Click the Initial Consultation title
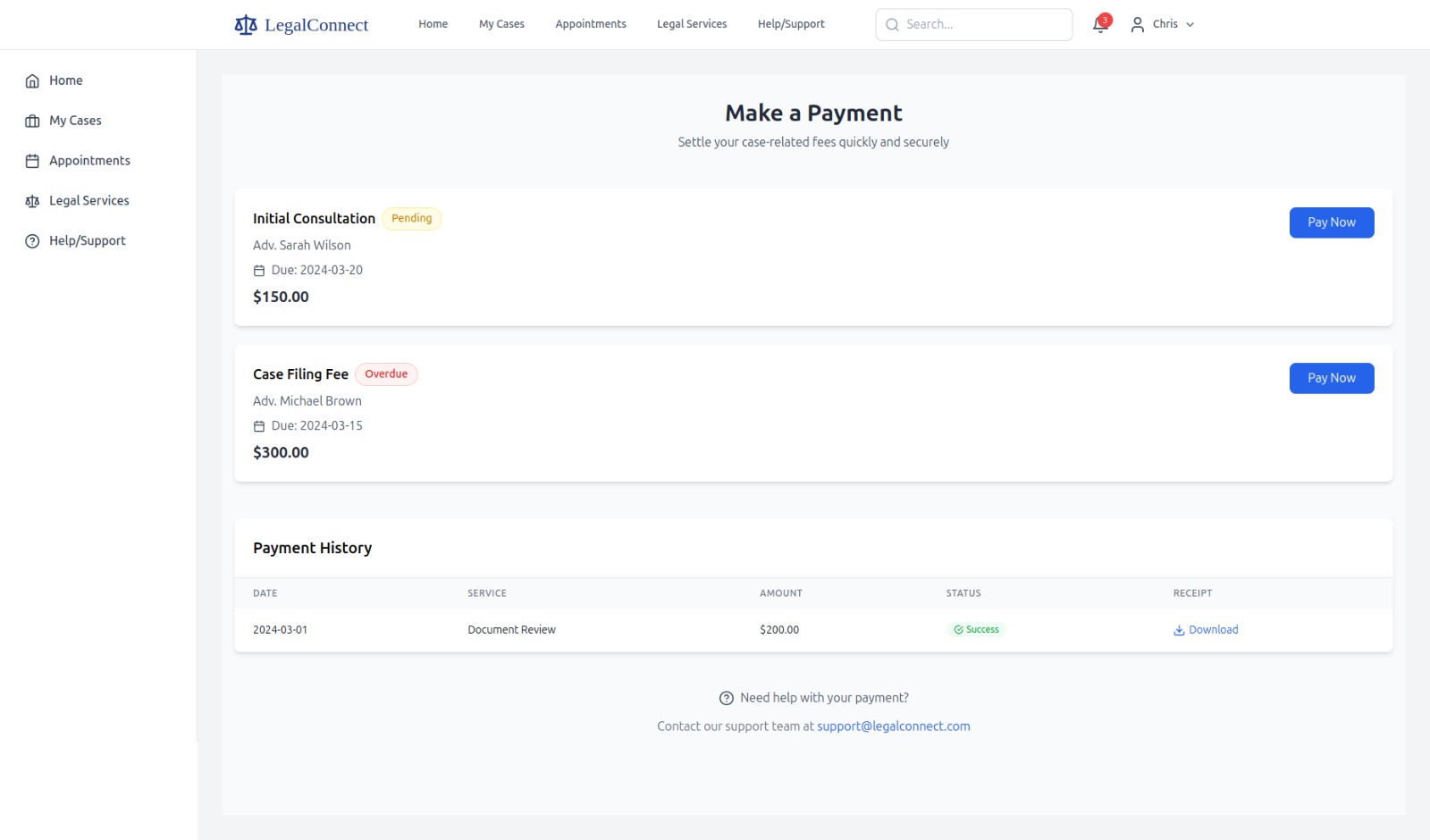The image size is (1430, 840). (314, 219)
